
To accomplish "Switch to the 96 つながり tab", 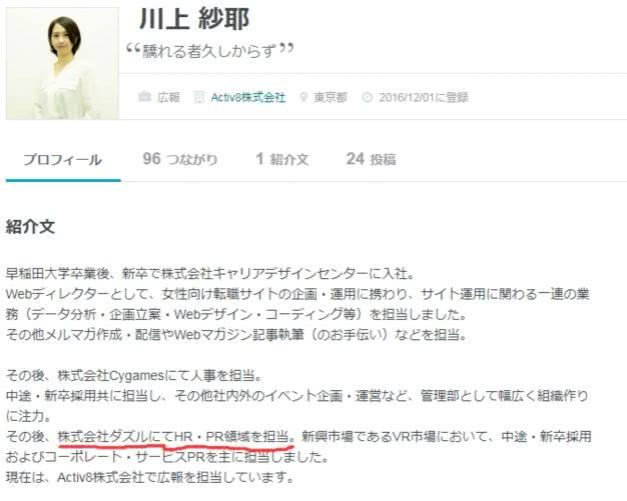I will click(180, 159).
